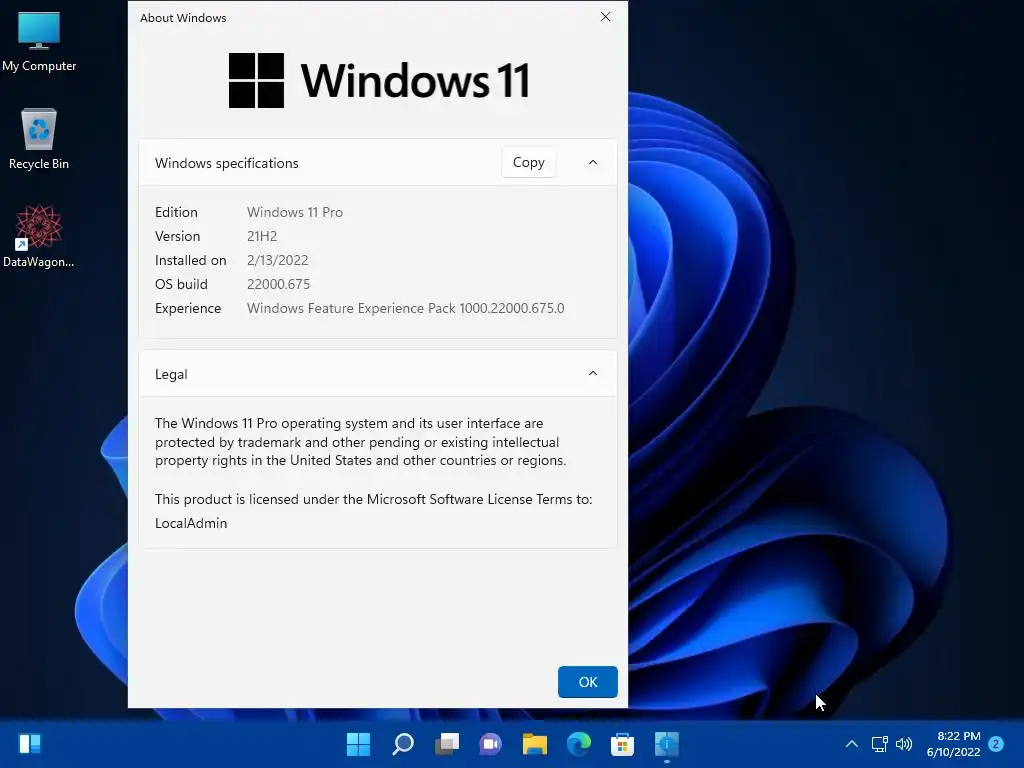Launch the DataWagon desktop shortcut
Screen dimensions: 1024x768
39,236
